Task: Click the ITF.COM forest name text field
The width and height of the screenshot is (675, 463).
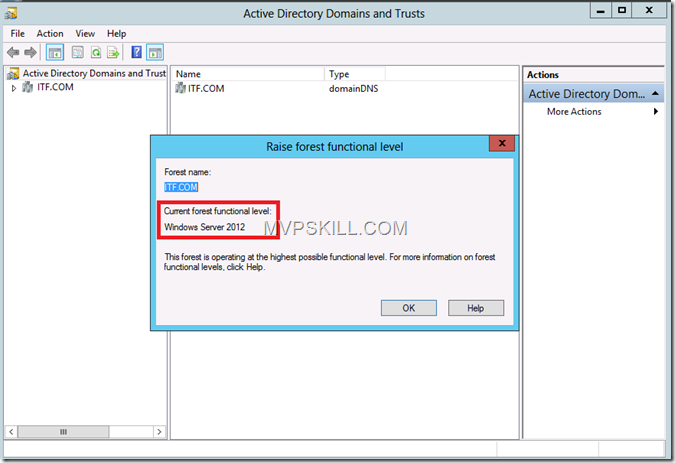Action: coord(184,187)
